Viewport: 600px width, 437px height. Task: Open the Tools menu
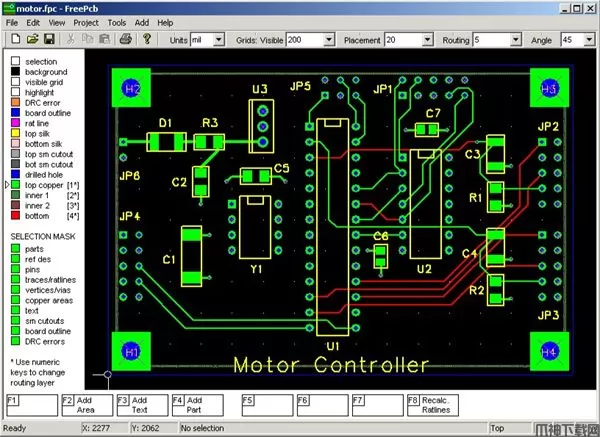pyautogui.click(x=117, y=23)
